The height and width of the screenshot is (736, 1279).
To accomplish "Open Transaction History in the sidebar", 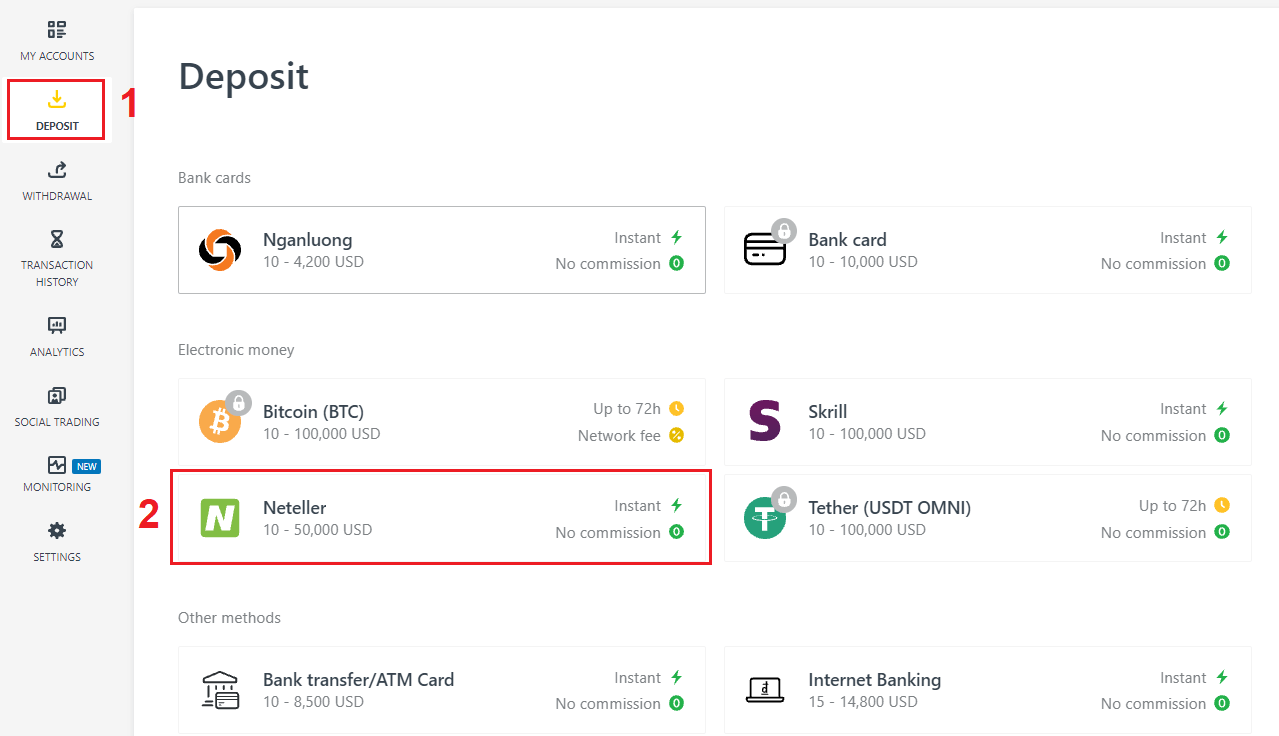I will pyautogui.click(x=57, y=258).
